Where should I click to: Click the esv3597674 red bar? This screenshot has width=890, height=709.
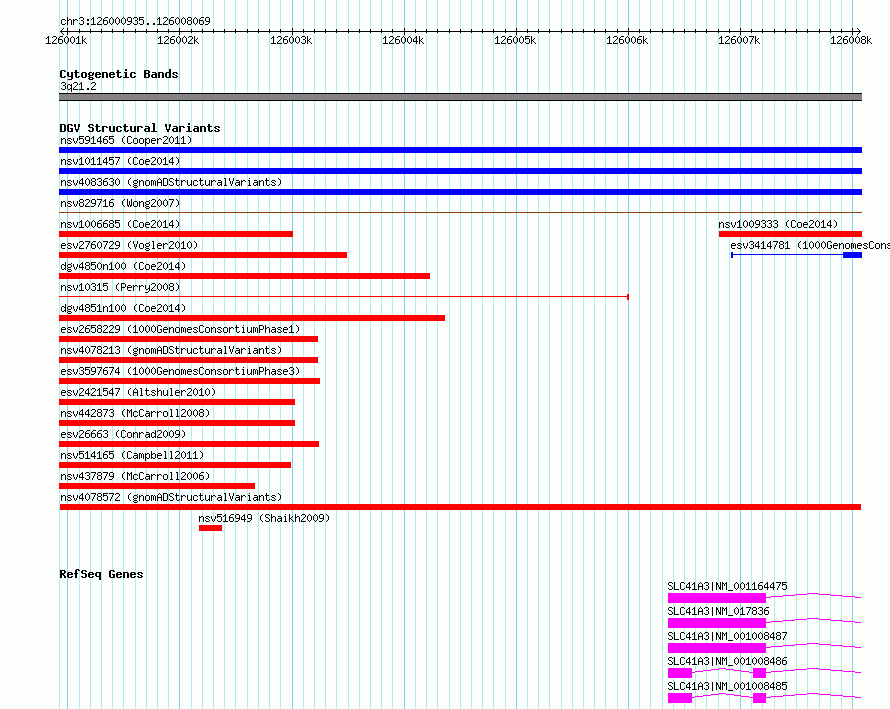click(x=190, y=381)
